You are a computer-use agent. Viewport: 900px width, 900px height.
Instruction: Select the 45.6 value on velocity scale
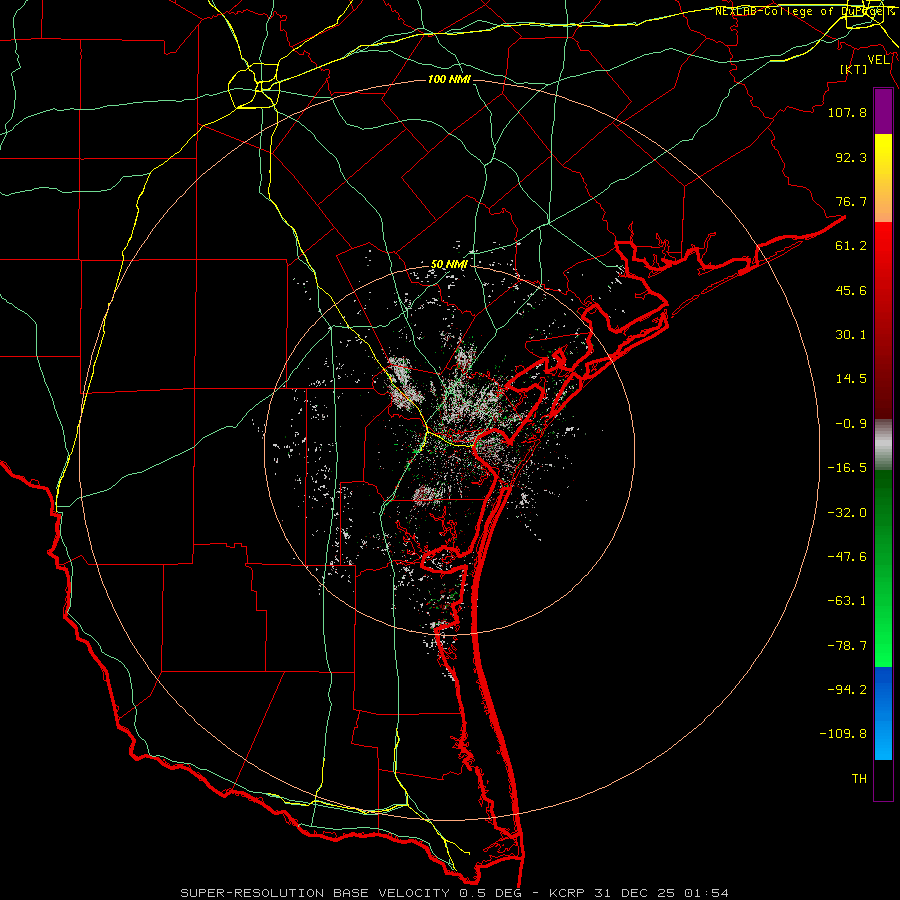click(x=851, y=290)
